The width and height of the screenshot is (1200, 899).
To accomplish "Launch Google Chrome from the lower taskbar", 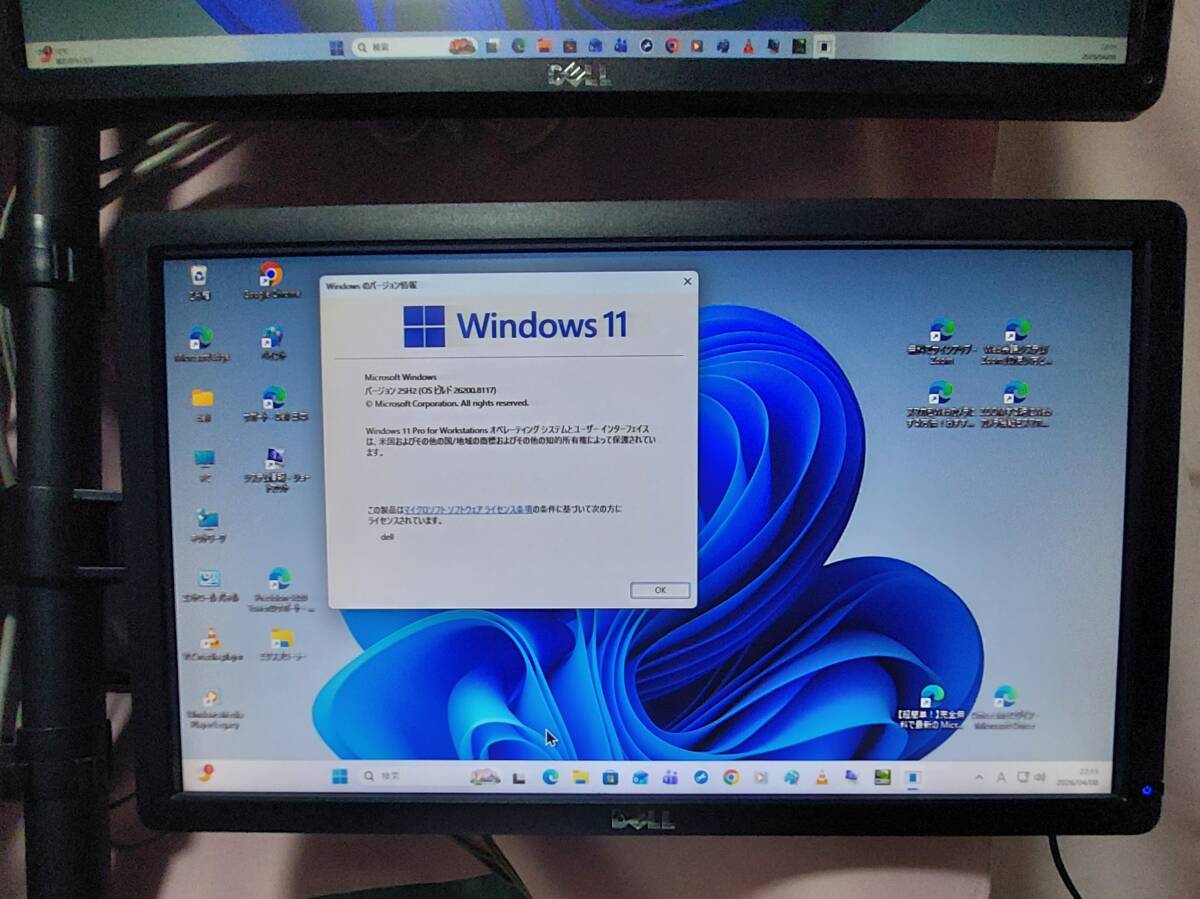I will tap(731, 776).
